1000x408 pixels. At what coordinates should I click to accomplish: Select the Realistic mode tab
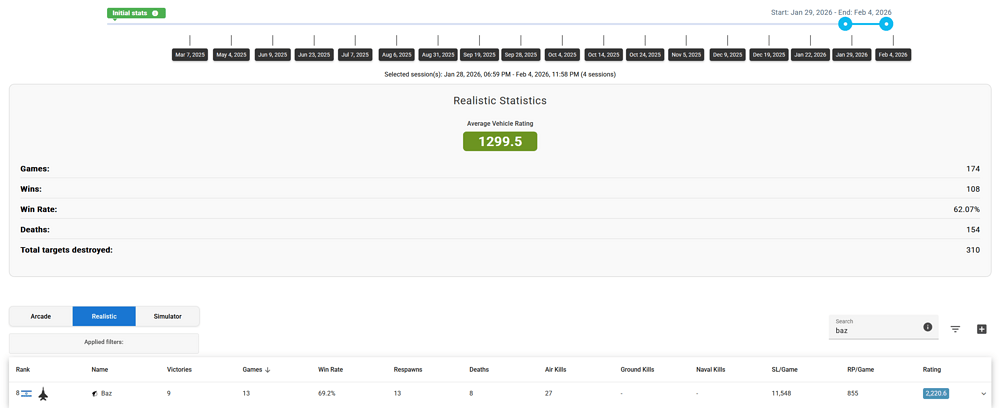(x=104, y=316)
